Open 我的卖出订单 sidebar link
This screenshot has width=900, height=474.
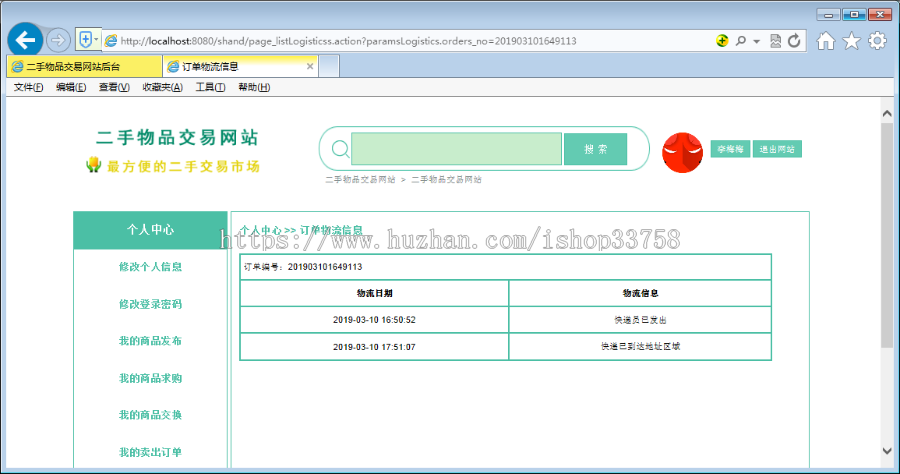150,452
